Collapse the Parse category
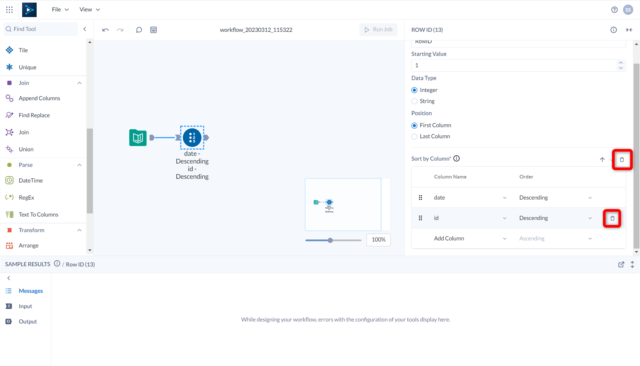Viewport: 640px width, 366px height. click(x=80, y=165)
